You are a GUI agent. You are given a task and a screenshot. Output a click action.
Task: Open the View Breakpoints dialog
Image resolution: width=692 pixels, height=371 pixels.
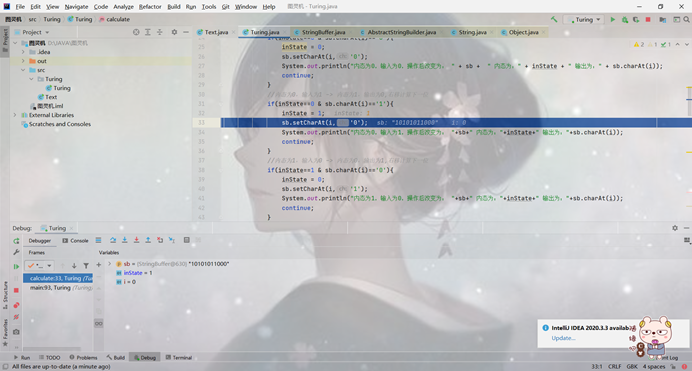pos(16,305)
